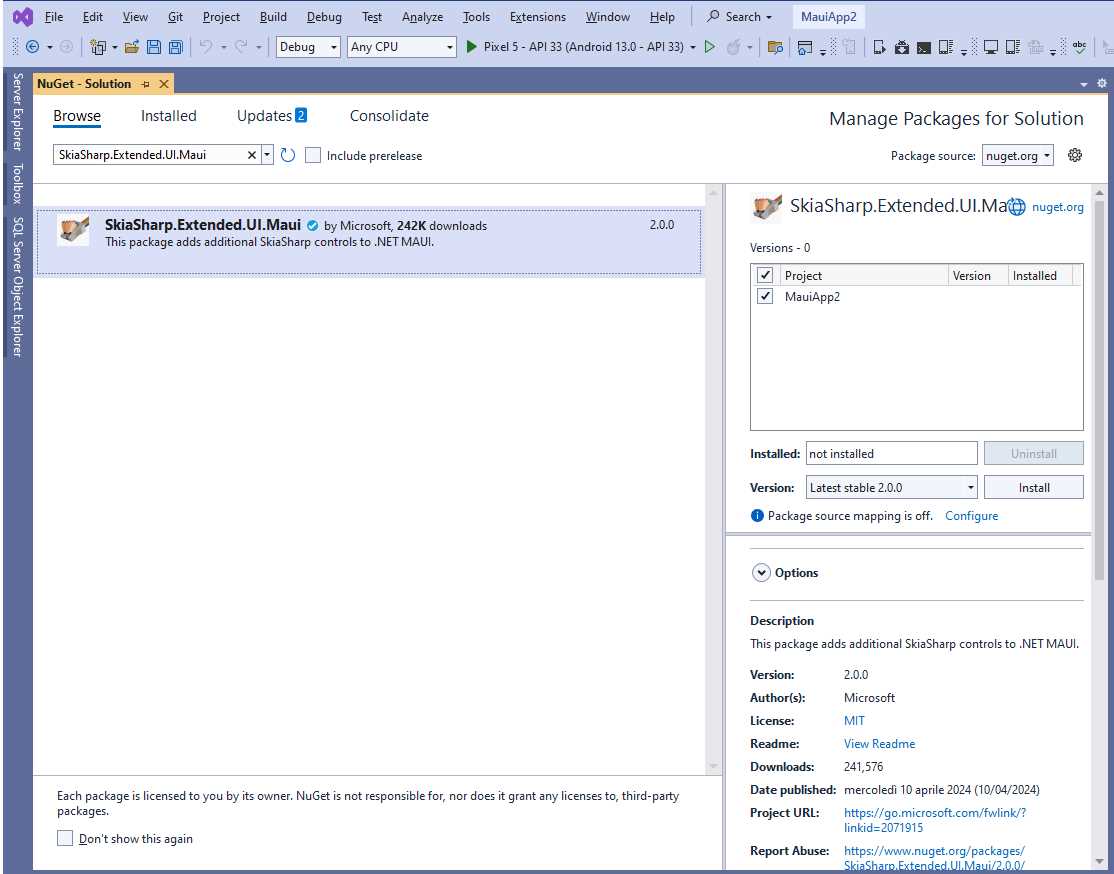Open the go.microsoft.com Project URL link

tap(935, 820)
